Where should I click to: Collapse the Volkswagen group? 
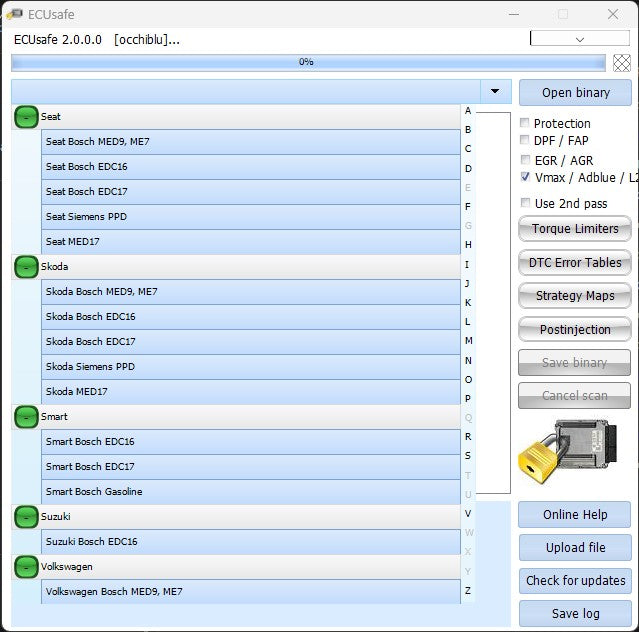[26, 567]
